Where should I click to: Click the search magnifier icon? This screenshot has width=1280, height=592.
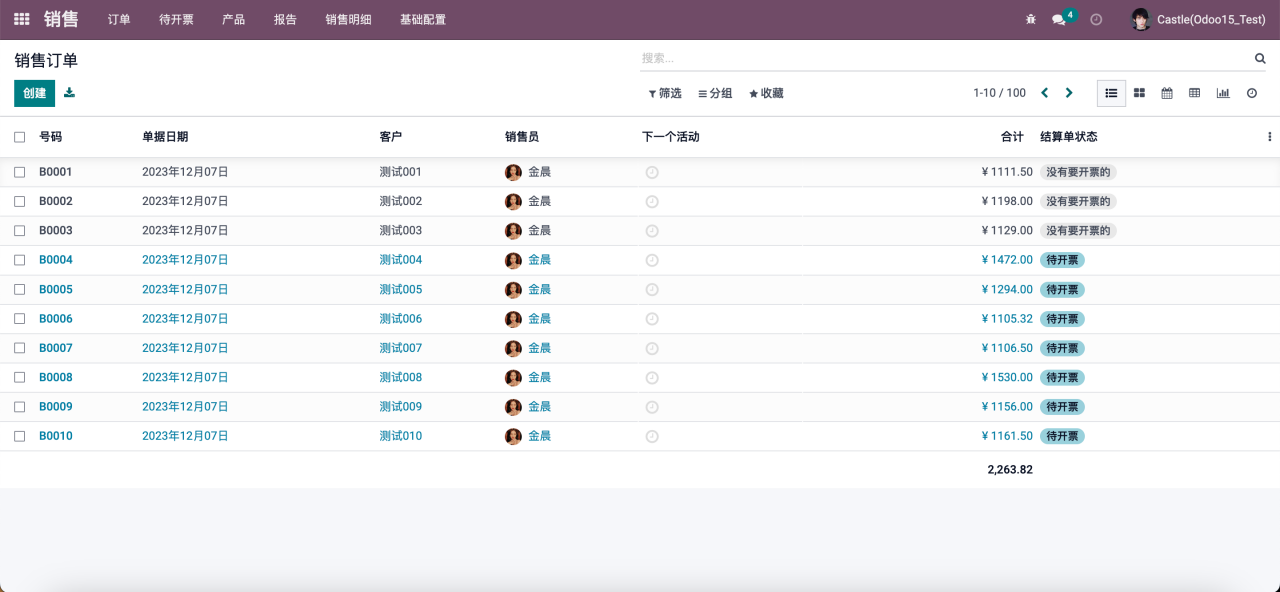(x=1260, y=59)
